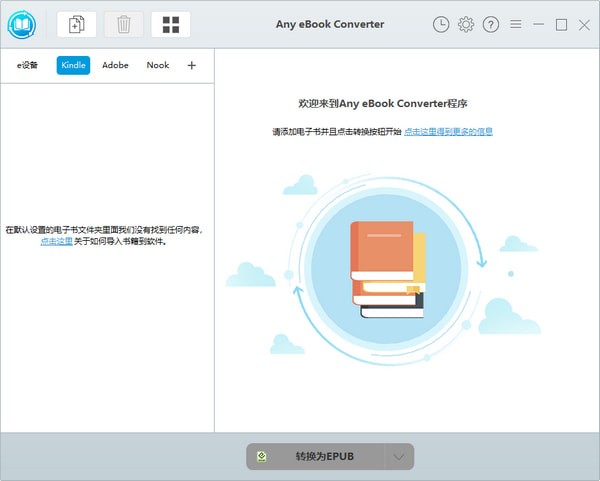
Task: Maximize the converter window
Action: click(x=561, y=25)
